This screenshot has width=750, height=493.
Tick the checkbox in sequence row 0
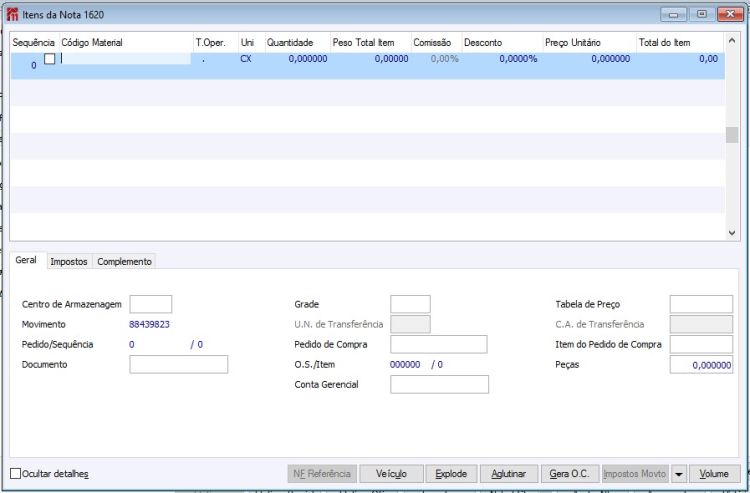click(49, 59)
